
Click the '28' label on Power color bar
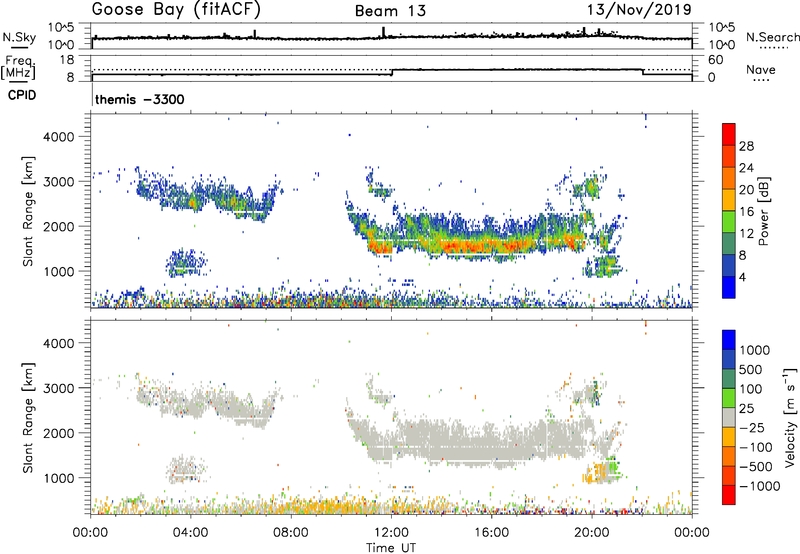(x=746, y=146)
